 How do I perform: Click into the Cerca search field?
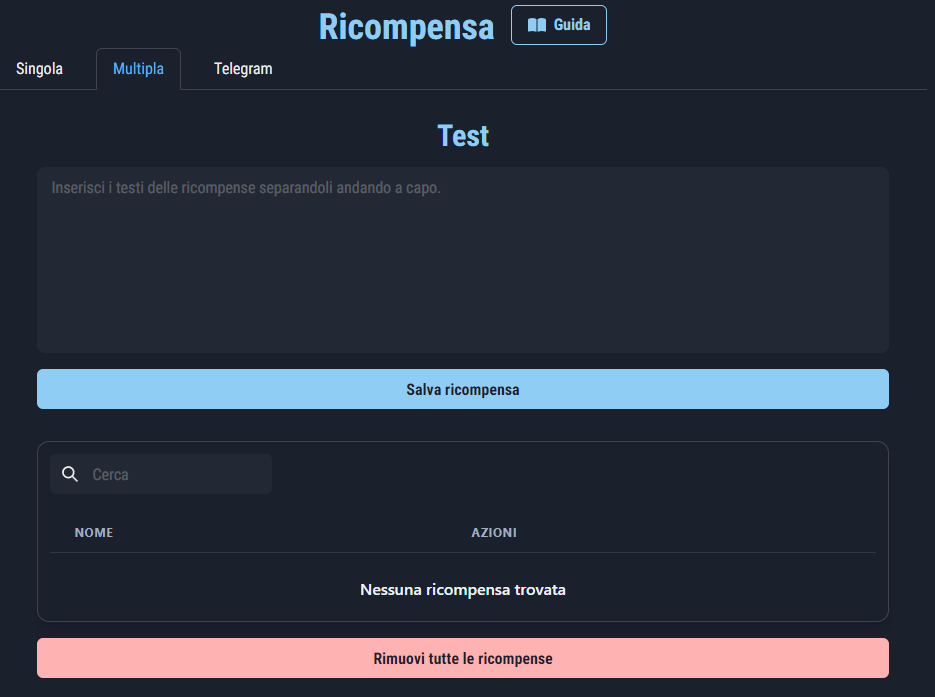coord(175,474)
